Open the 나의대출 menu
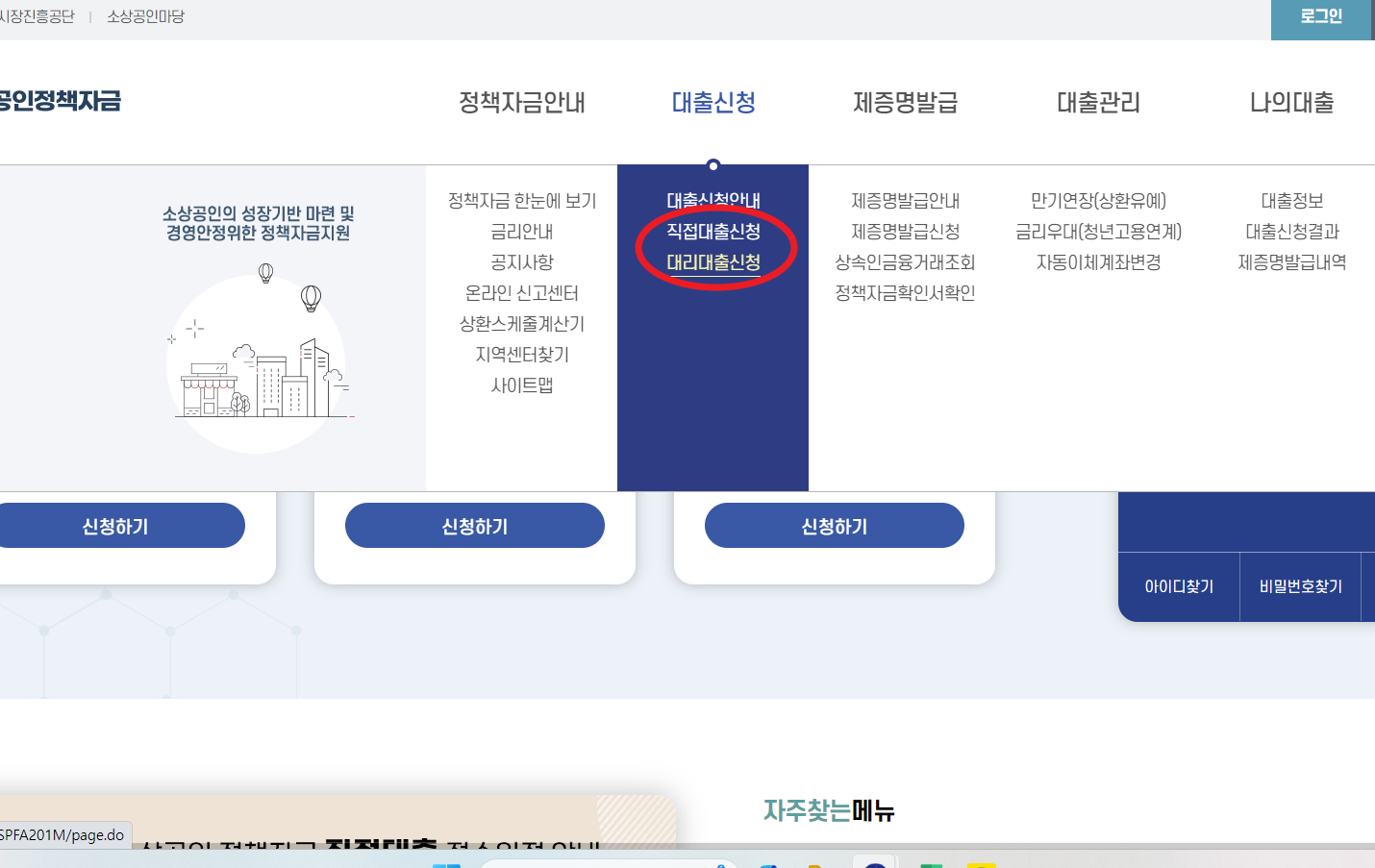 (x=1290, y=103)
